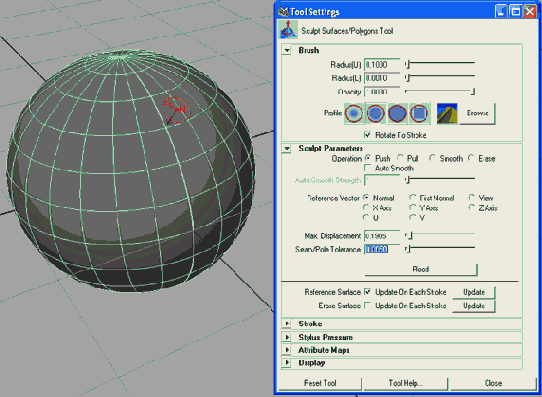542x397 pixels.
Task: Toggle Rotate To Stroke checkbox
Action: click(x=367, y=135)
